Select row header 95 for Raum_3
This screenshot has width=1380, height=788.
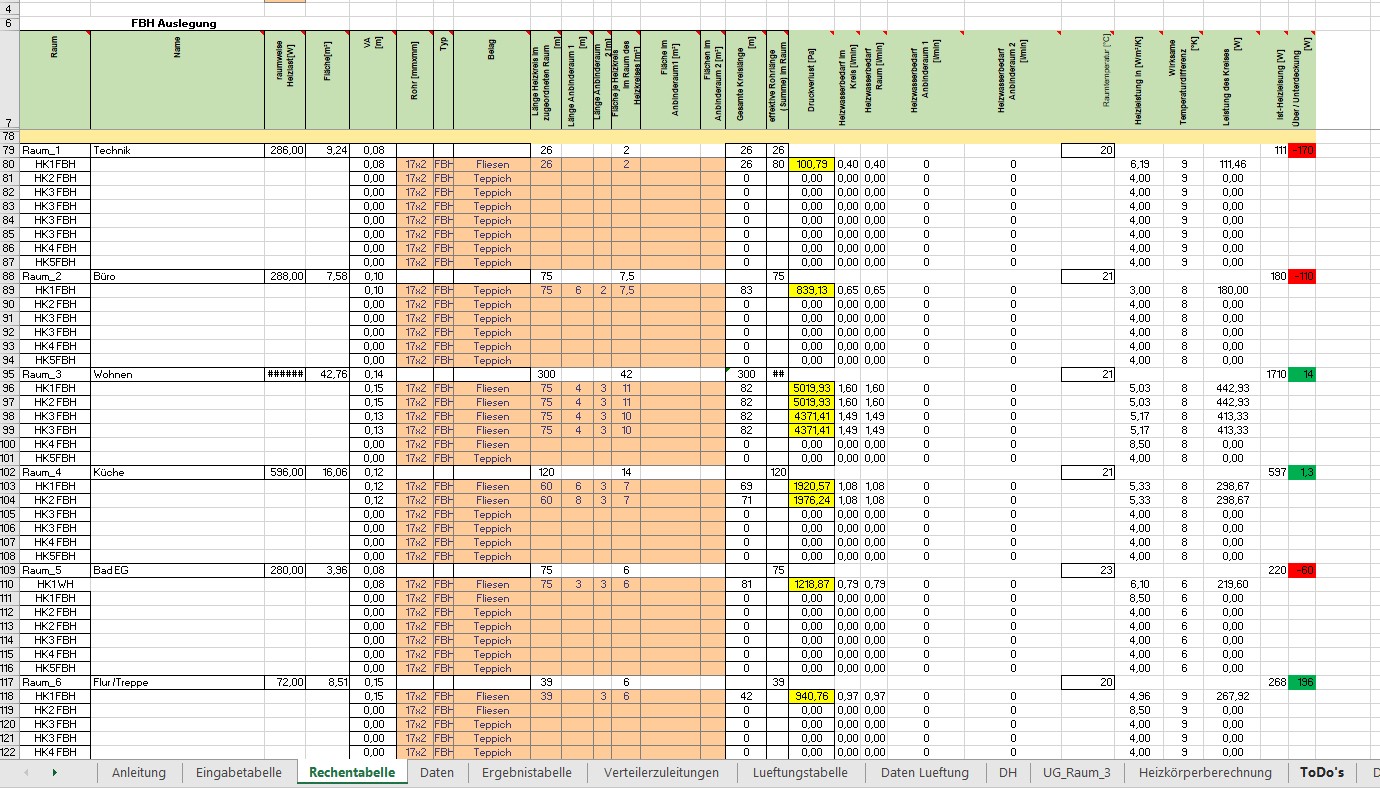[x=9, y=374]
